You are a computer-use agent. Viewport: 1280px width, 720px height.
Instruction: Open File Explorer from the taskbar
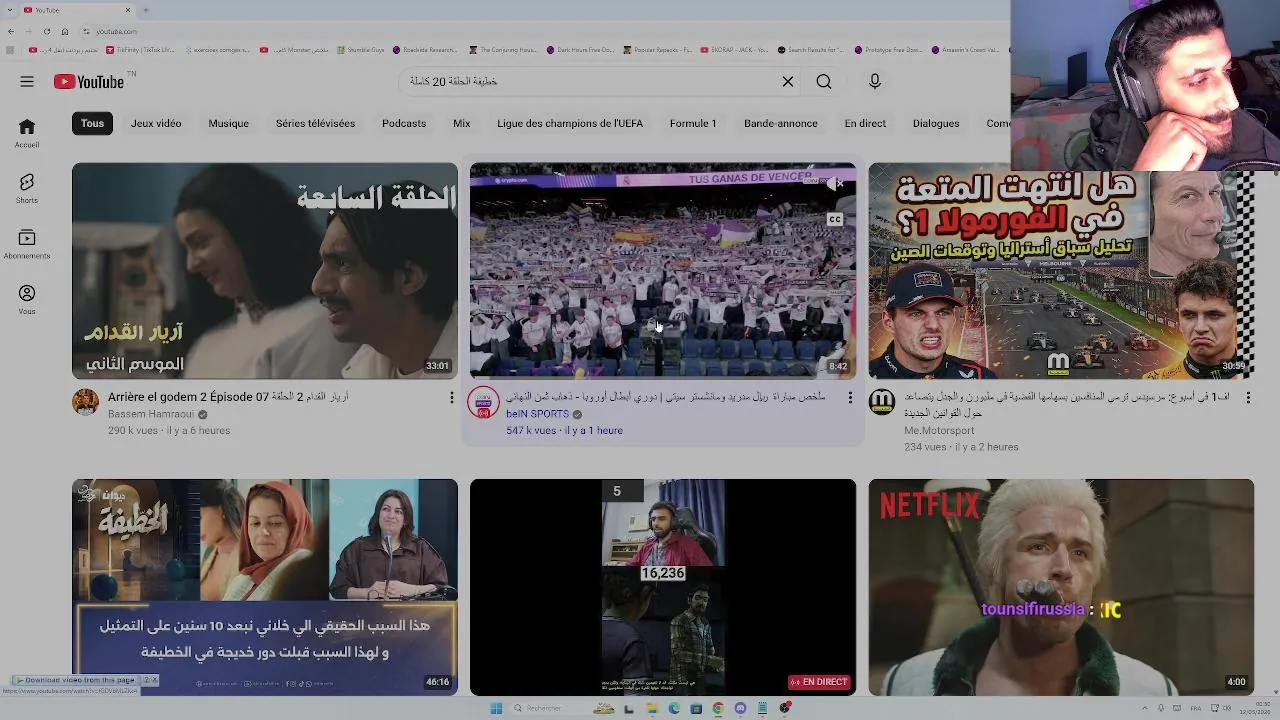(652, 708)
